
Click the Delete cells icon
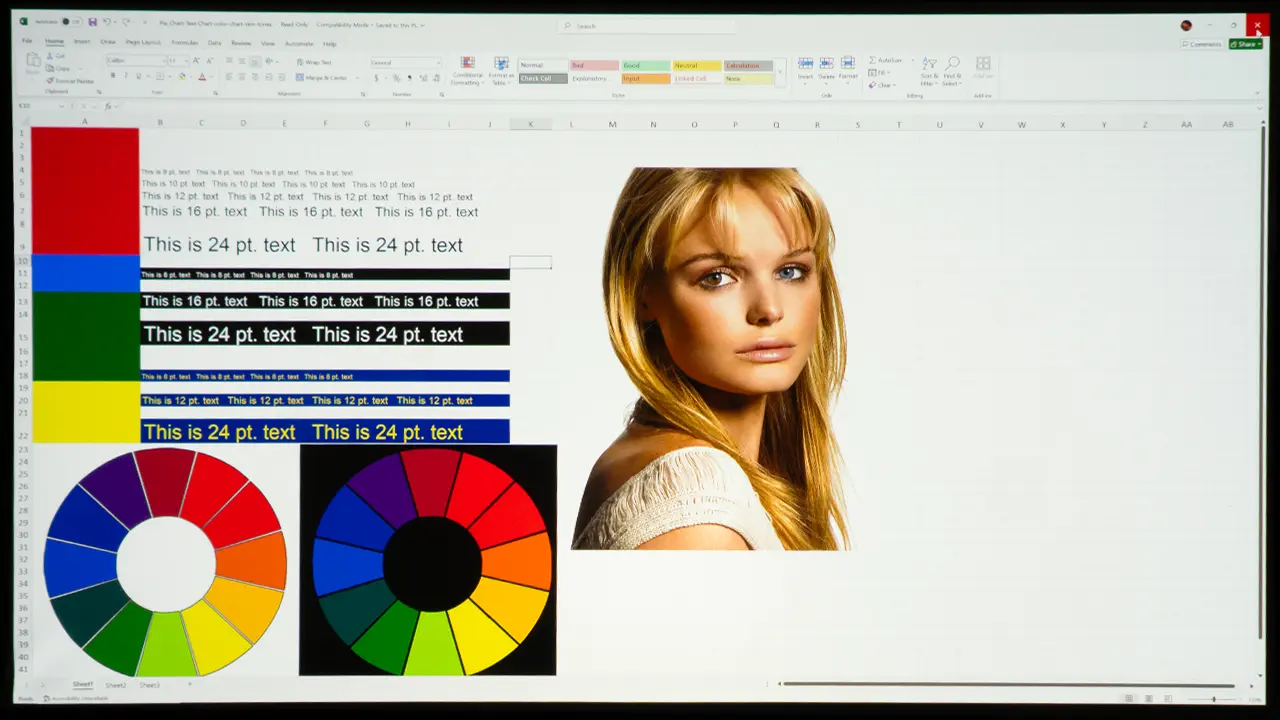click(826, 68)
